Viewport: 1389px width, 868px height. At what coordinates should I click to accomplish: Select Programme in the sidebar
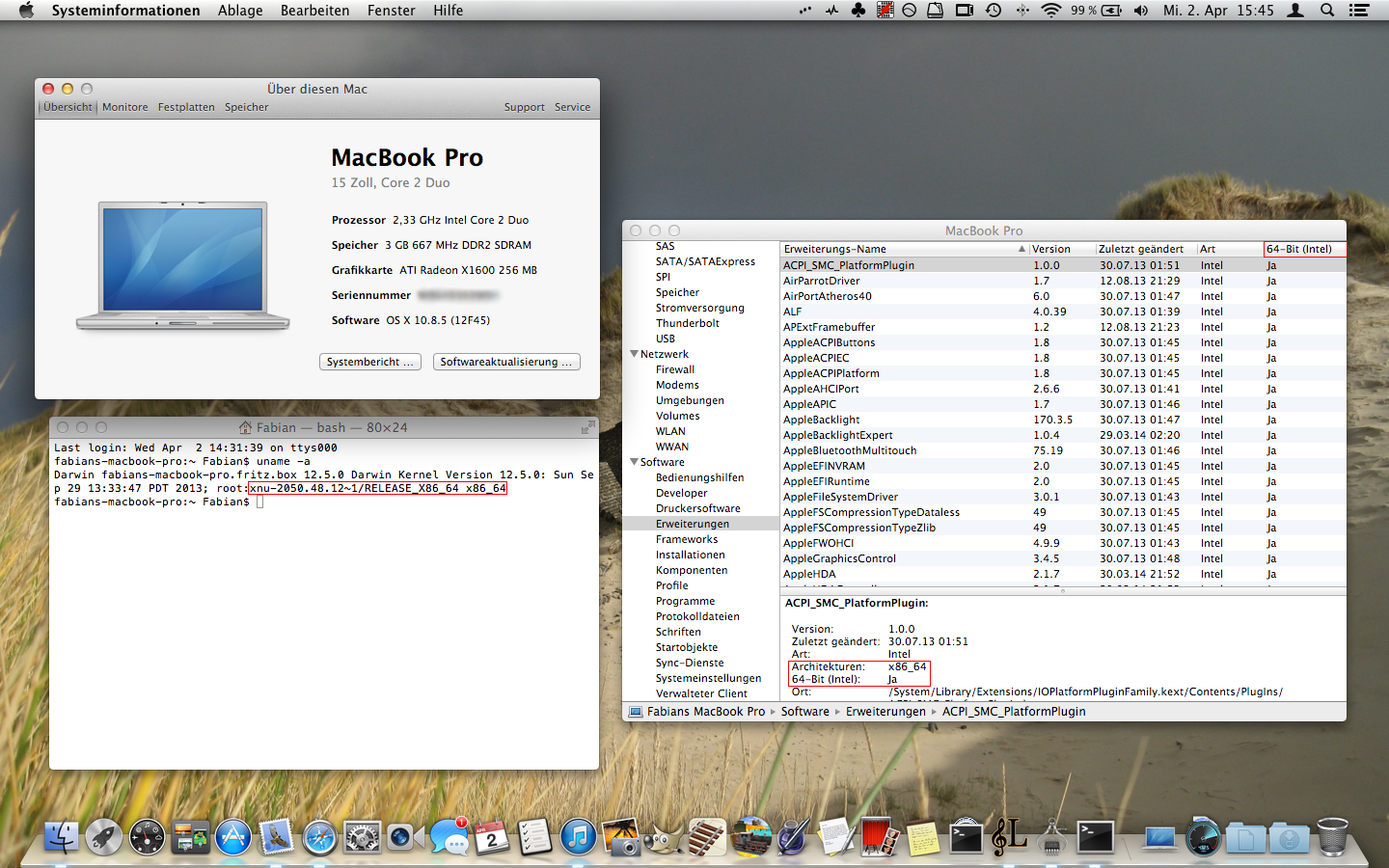click(x=685, y=601)
